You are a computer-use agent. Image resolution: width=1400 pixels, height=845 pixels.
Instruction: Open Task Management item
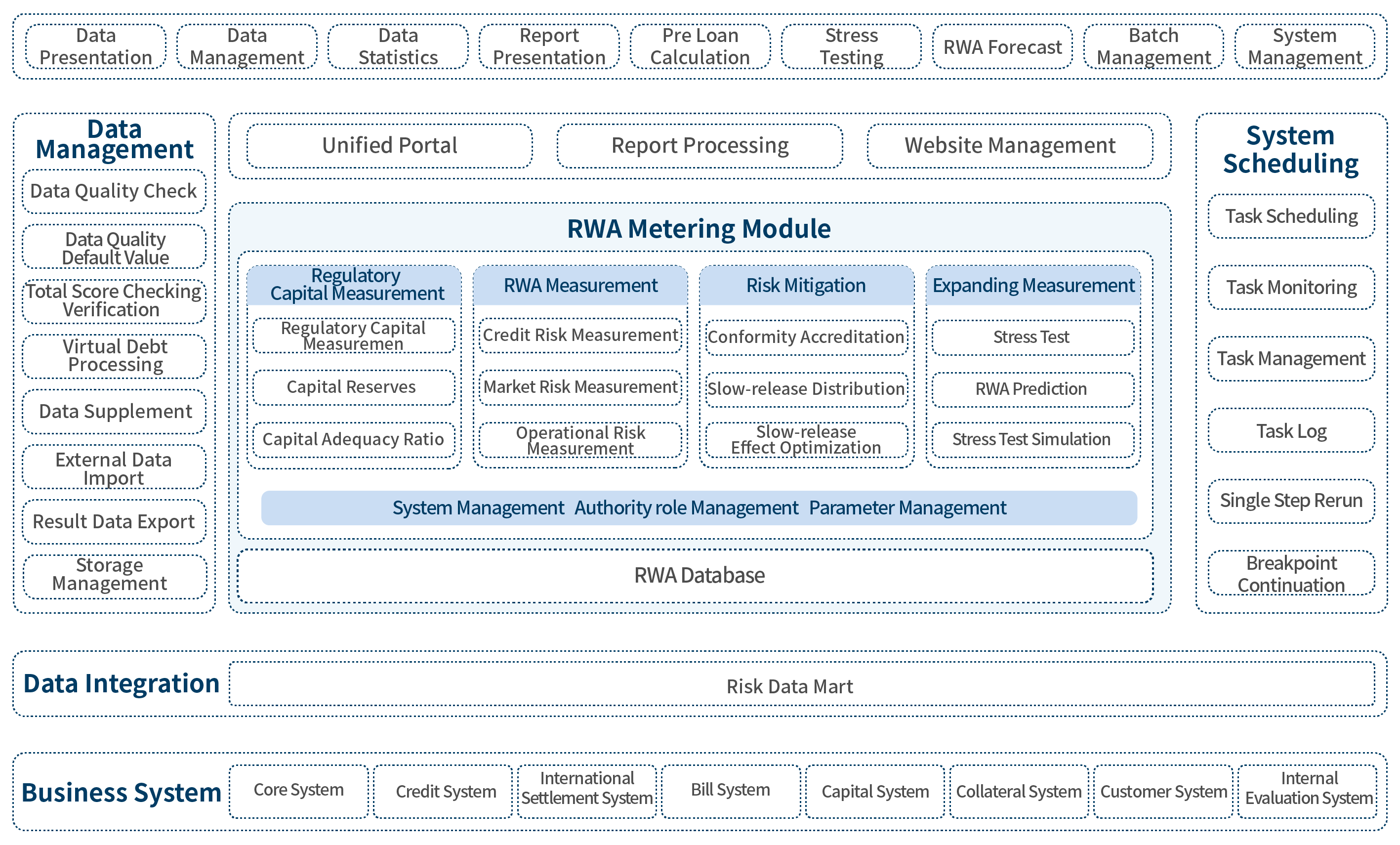1291,359
